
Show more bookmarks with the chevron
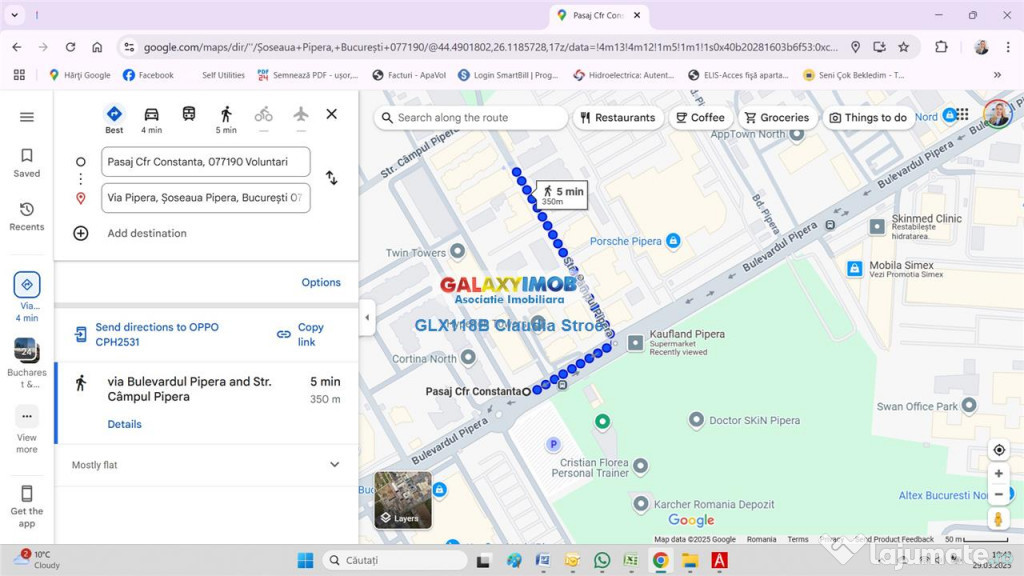tap(997, 75)
